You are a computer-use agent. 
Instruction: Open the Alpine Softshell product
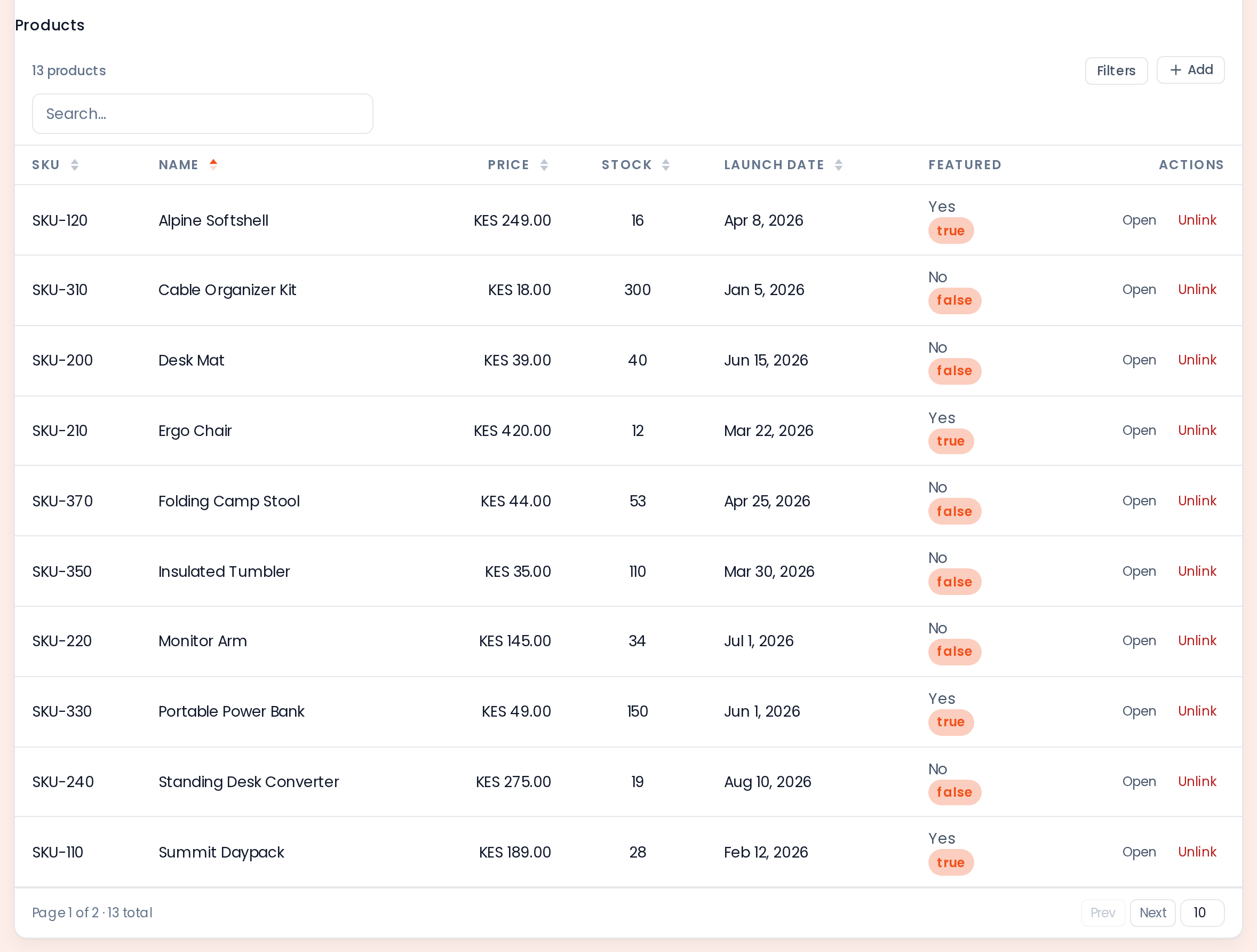[1139, 220]
